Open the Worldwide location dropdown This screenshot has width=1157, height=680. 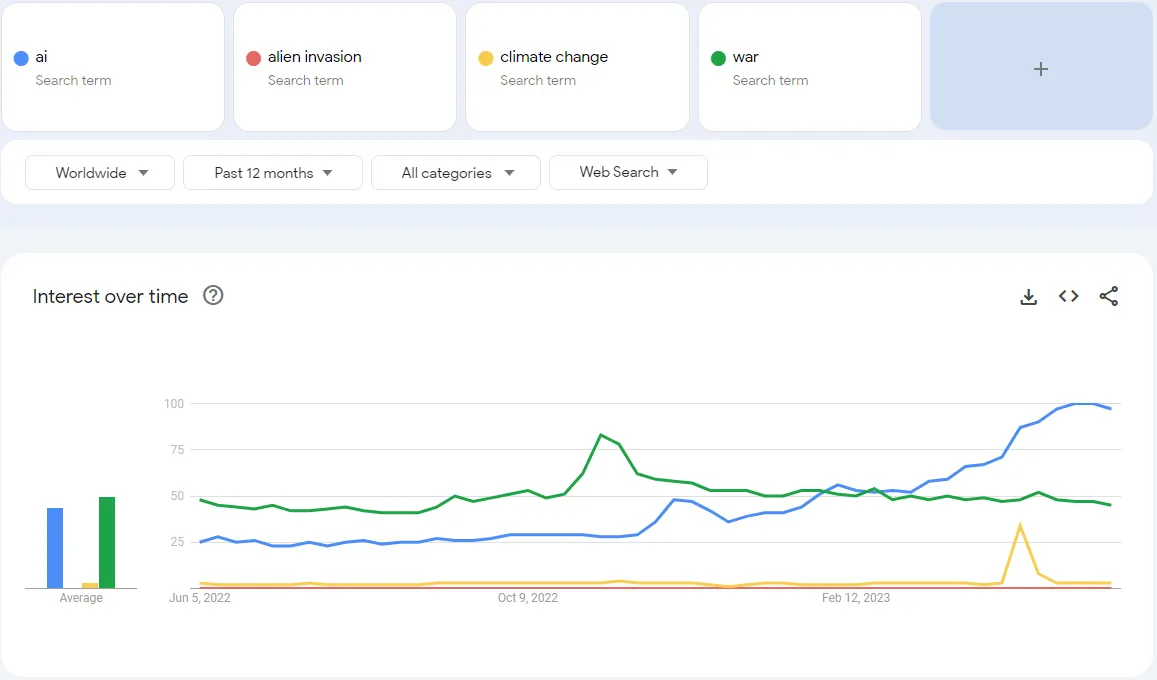point(99,172)
